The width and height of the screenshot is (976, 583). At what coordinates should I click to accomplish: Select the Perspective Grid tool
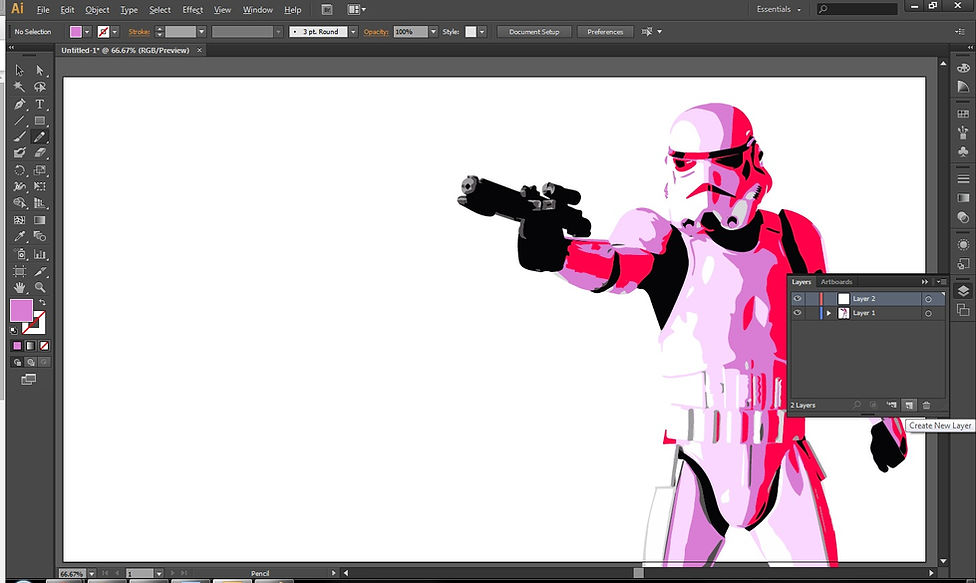40,203
